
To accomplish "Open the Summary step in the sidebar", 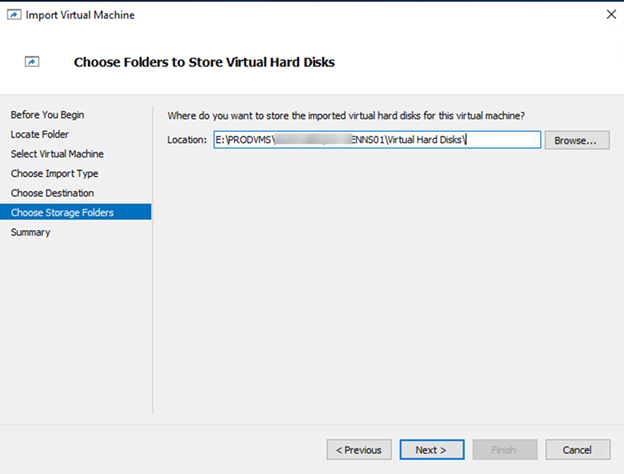I will [30, 232].
